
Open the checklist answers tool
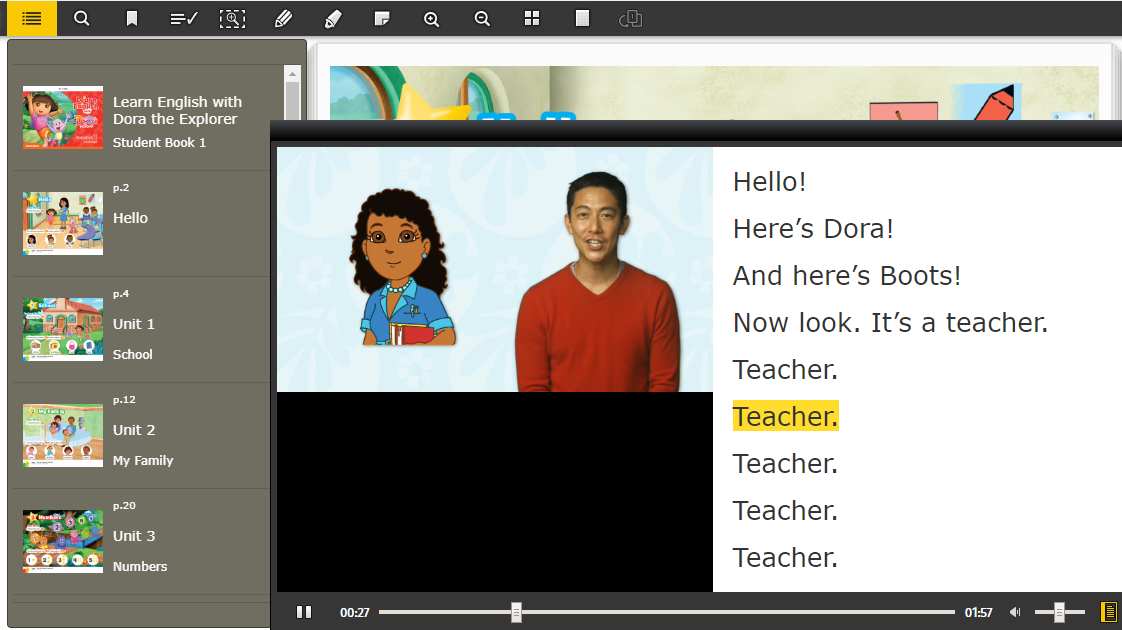183,19
